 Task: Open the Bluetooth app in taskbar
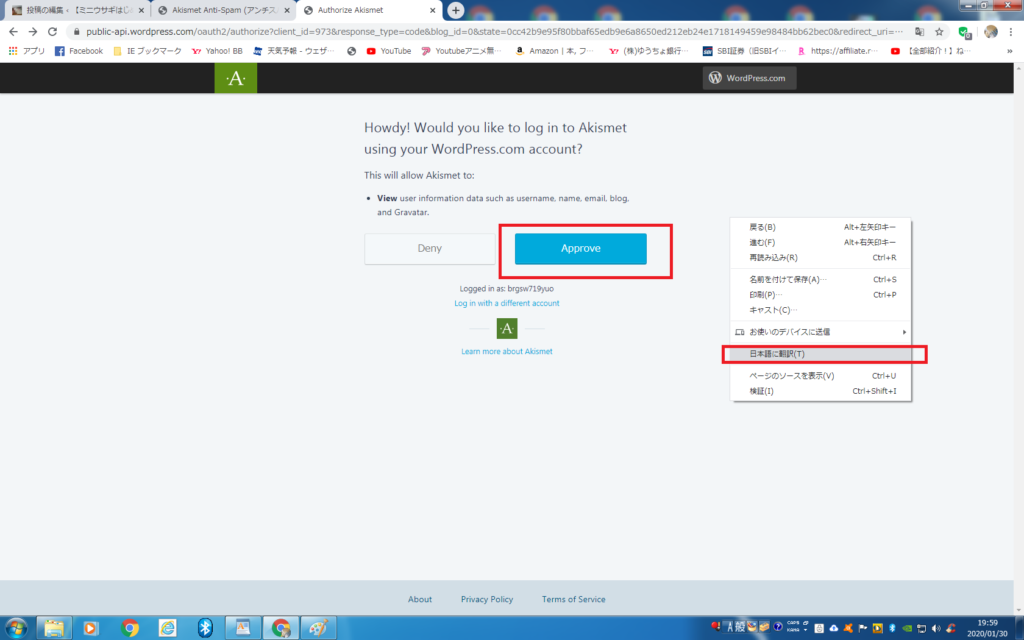205,627
